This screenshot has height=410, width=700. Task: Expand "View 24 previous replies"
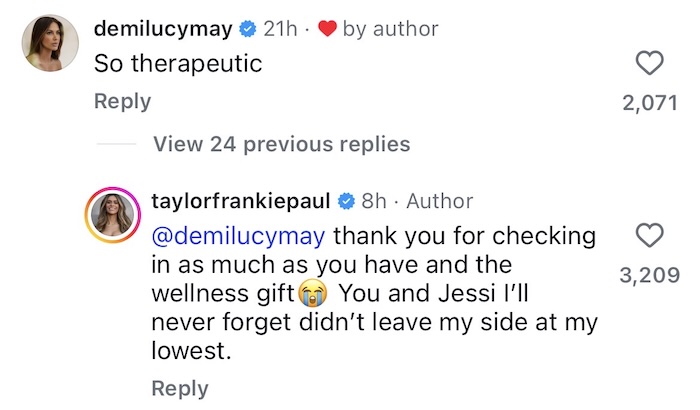[x=281, y=144]
